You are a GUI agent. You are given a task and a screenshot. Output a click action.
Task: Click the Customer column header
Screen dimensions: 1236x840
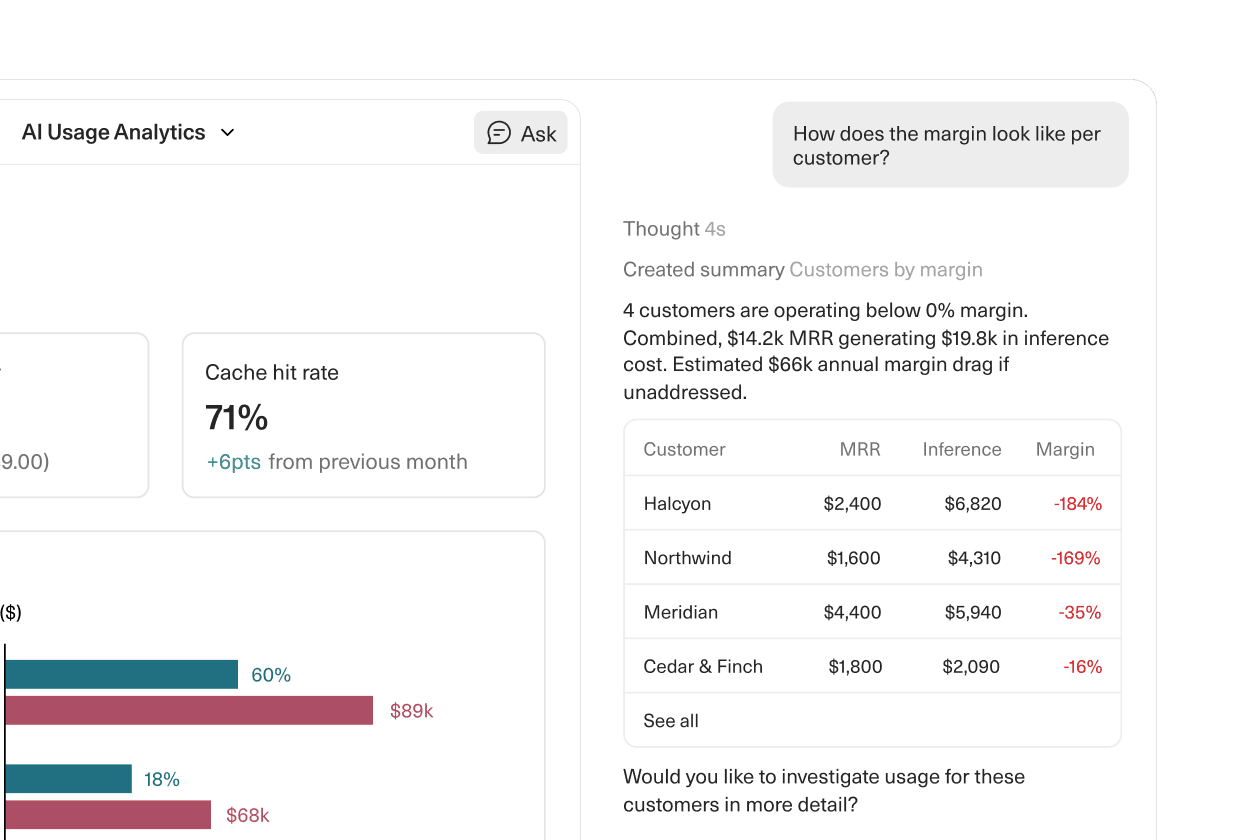[684, 449]
